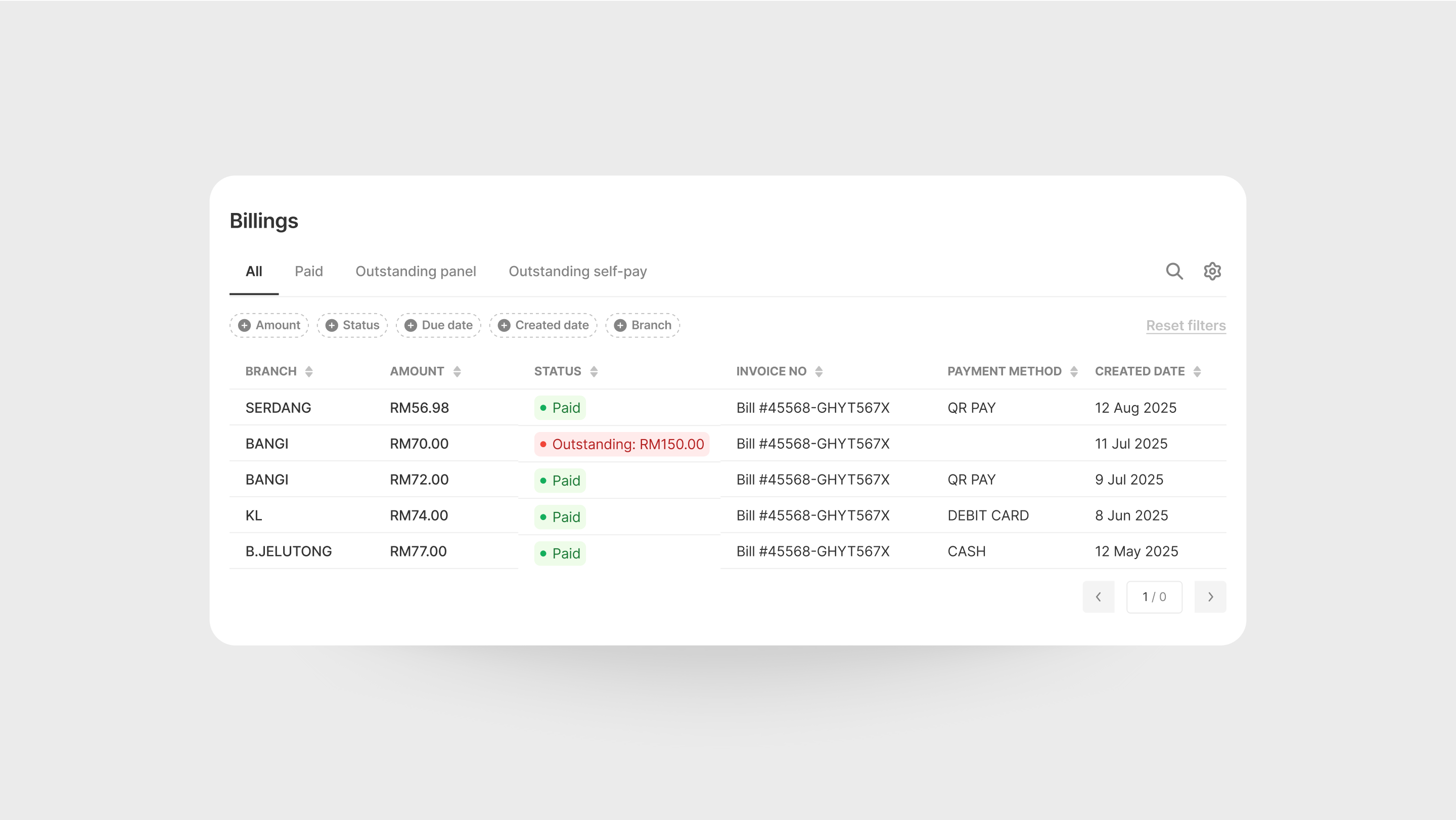This screenshot has height=820, width=1456.
Task: Go to previous page chevron
Action: tap(1098, 596)
